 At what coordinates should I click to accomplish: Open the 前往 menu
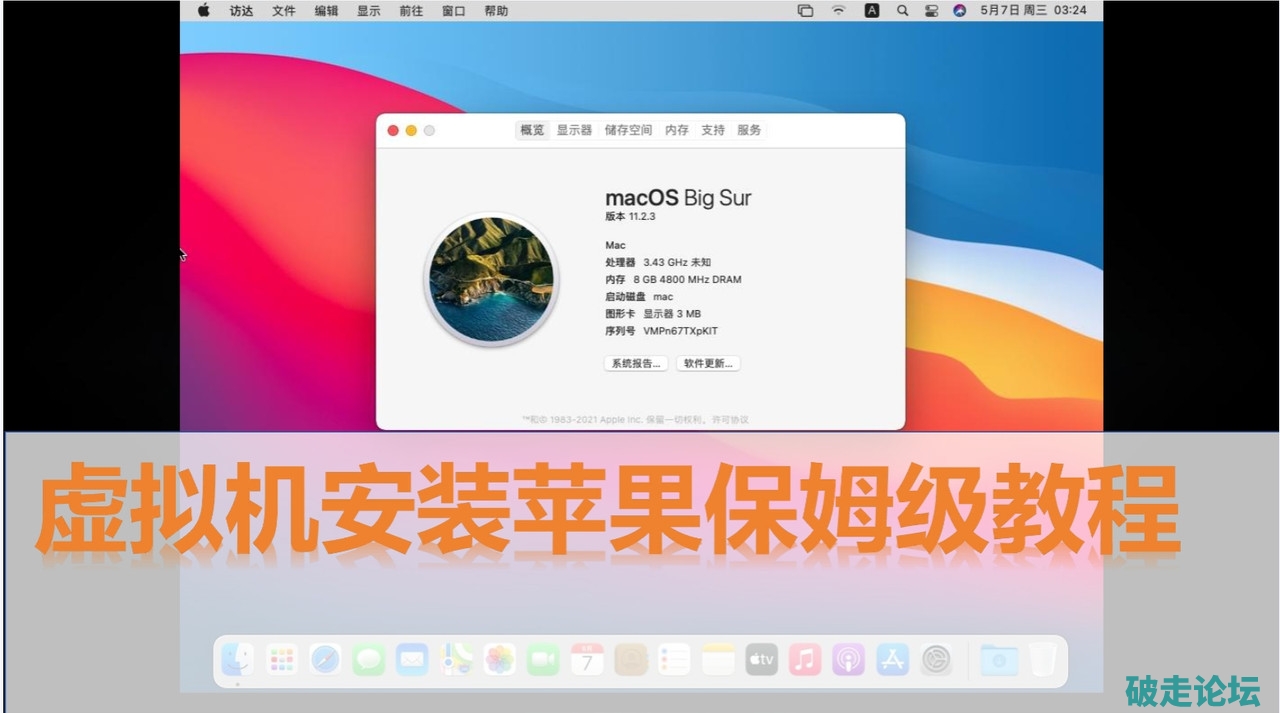pyautogui.click(x=411, y=11)
